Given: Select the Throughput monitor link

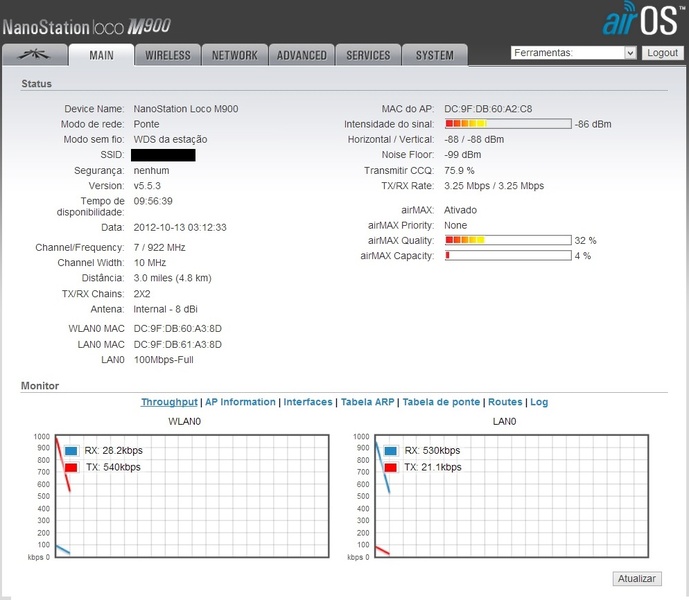Looking at the screenshot, I should (x=169, y=402).
